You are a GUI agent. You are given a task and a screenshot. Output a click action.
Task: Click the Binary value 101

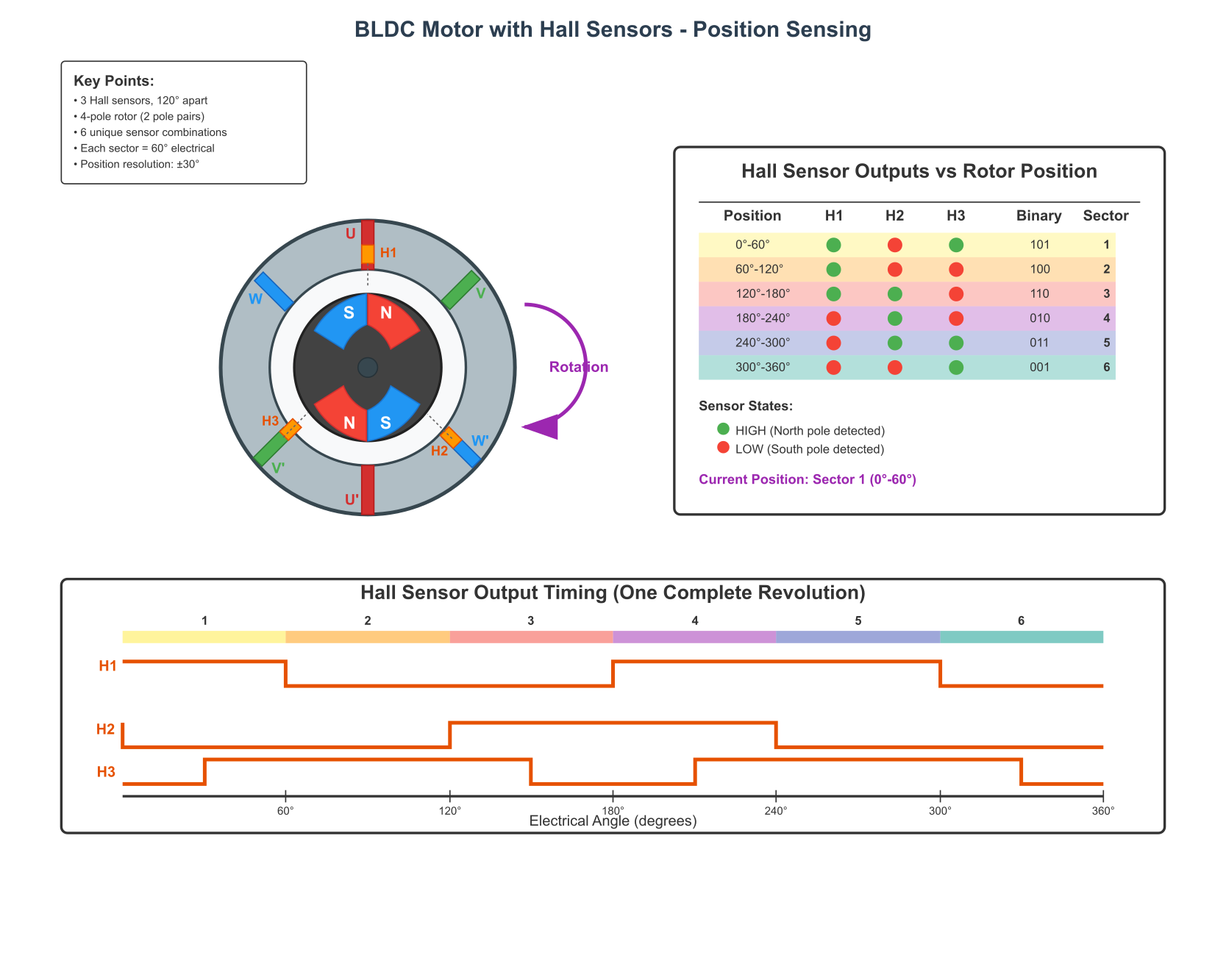coord(1040,245)
